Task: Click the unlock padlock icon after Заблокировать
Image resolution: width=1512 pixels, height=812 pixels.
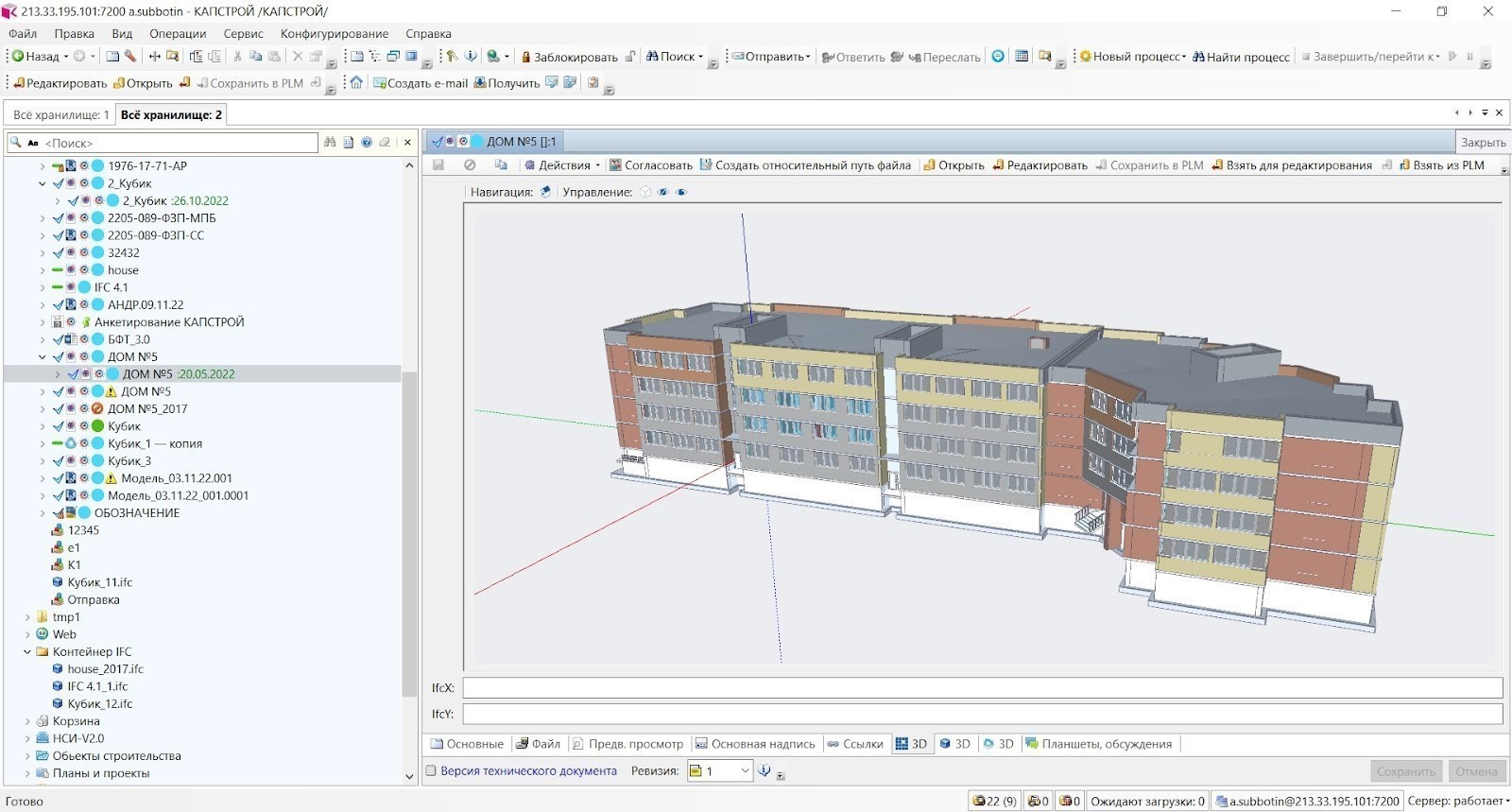Action: click(630, 57)
